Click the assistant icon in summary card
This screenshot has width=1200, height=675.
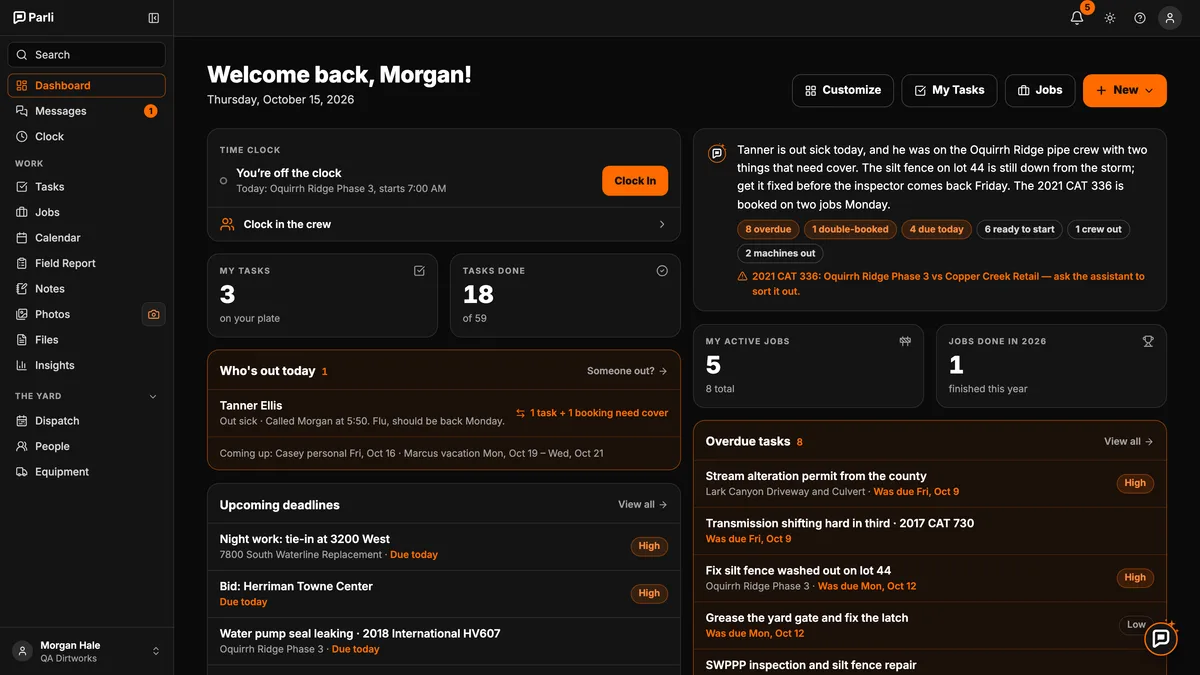[717, 154]
